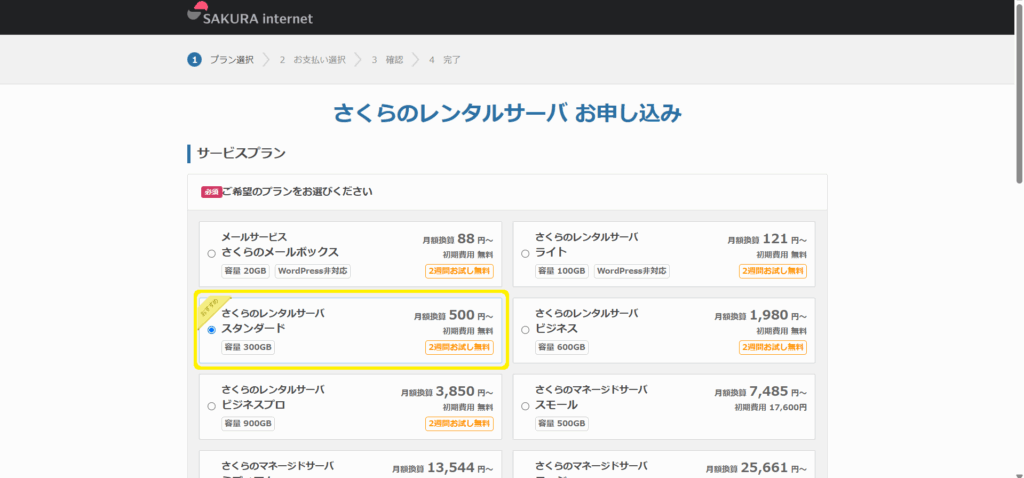
Task: Click the step 1 numbered circle icon
Action: point(194,60)
